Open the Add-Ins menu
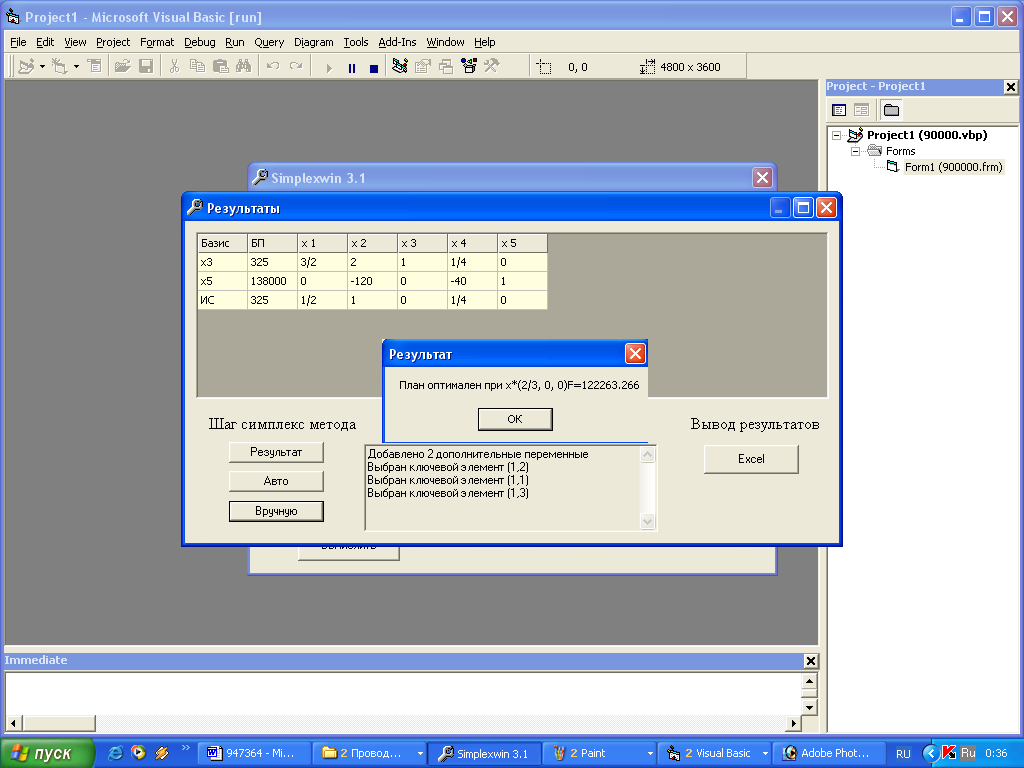The image size is (1024, 768). 397,42
